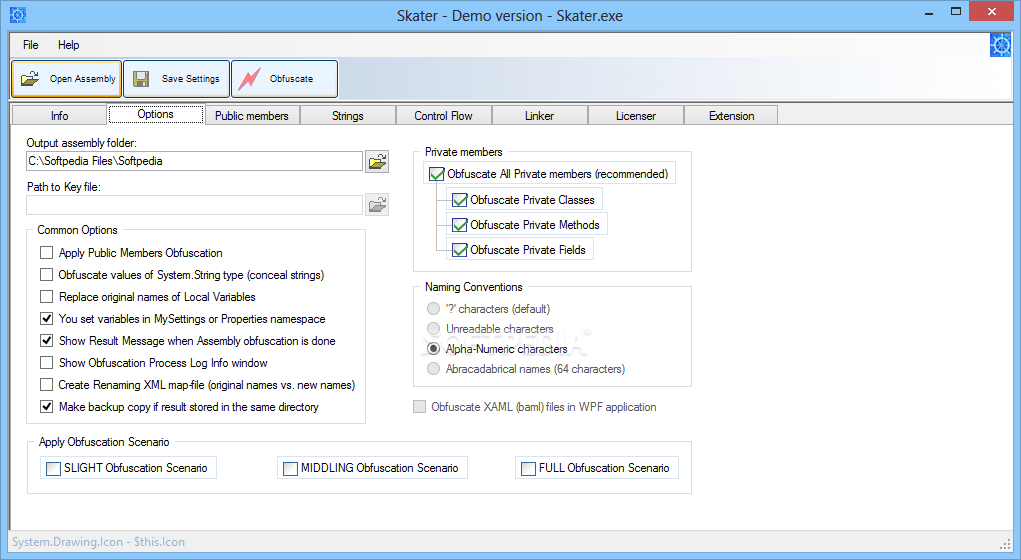Image resolution: width=1021 pixels, height=560 pixels.
Task: Select Unreadable characters naming option
Action: tap(433, 329)
